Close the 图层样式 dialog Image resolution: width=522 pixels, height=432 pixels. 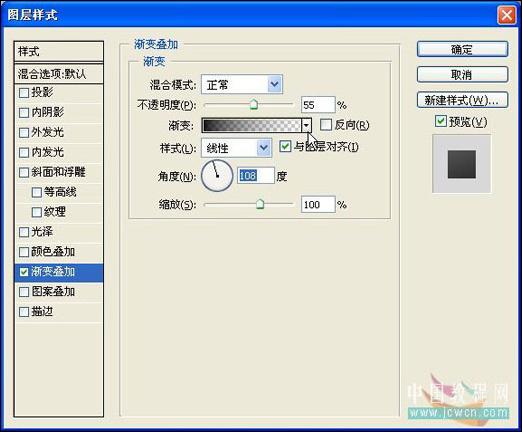click(x=506, y=15)
